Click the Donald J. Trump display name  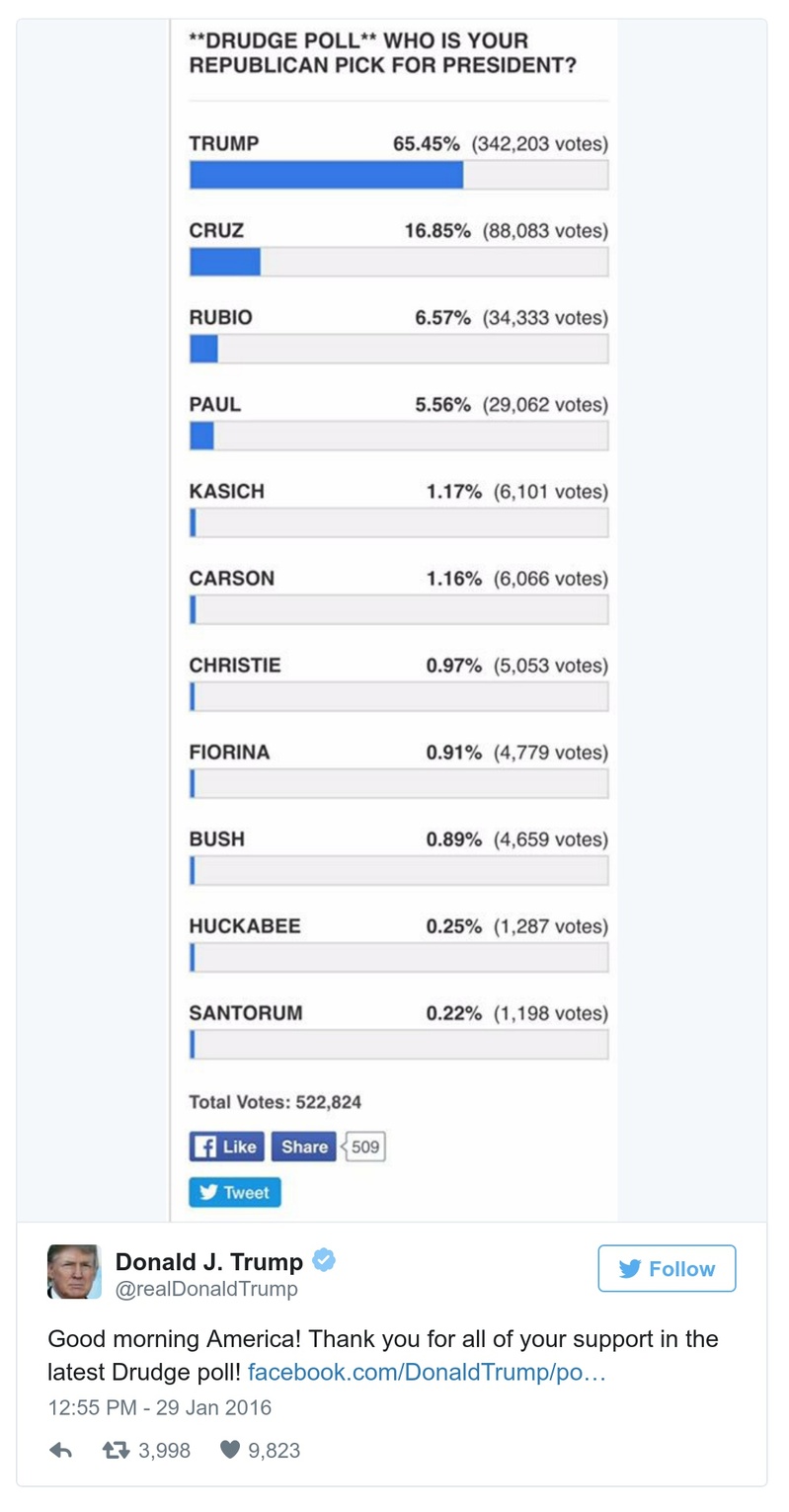(209, 1261)
